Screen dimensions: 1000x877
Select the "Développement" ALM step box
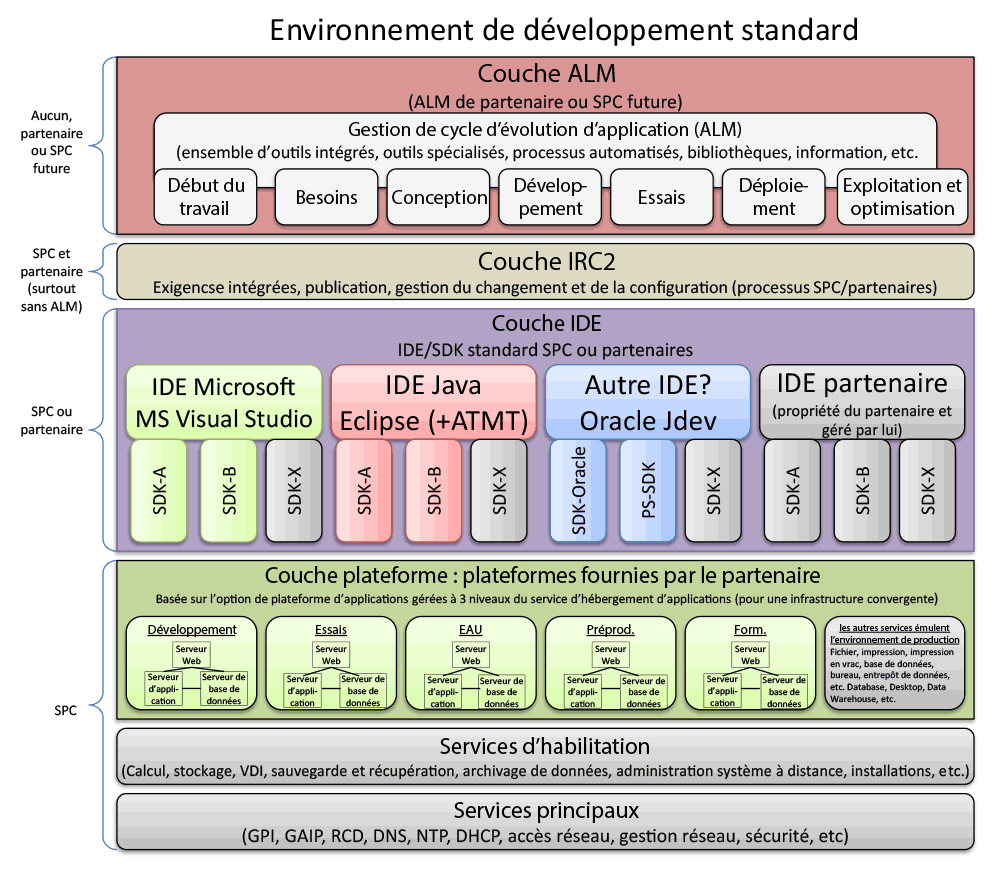tap(550, 197)
